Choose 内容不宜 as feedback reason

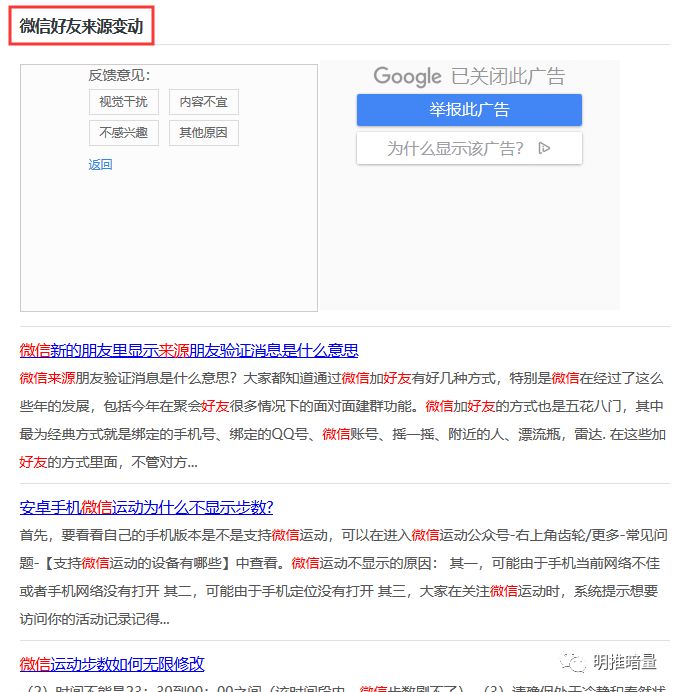tap(203, 102)
